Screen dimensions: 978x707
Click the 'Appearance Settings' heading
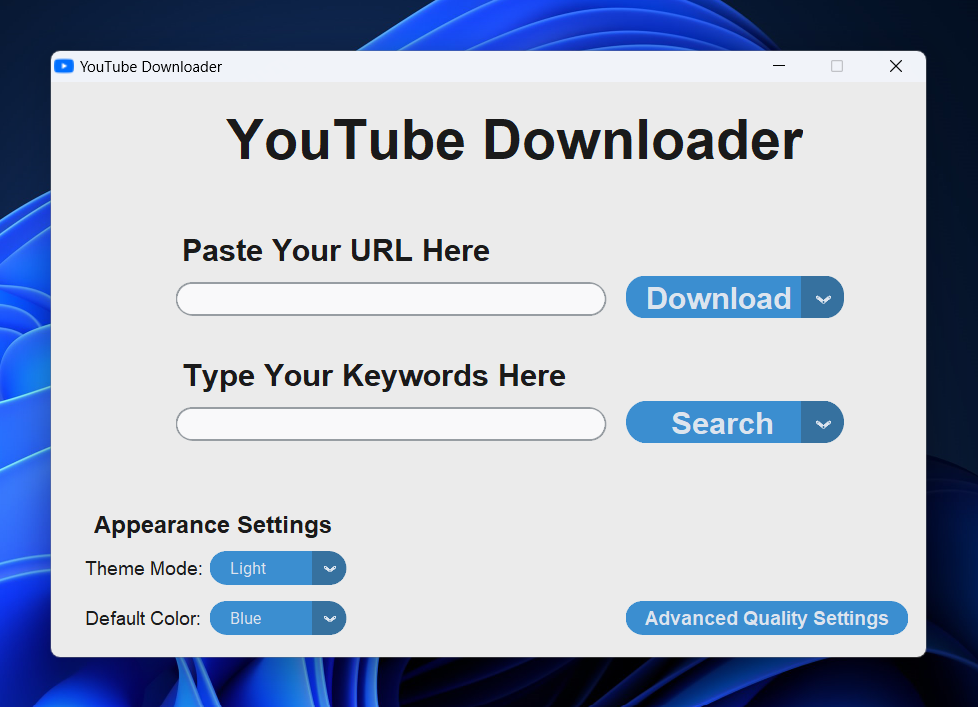click(213, 525)
